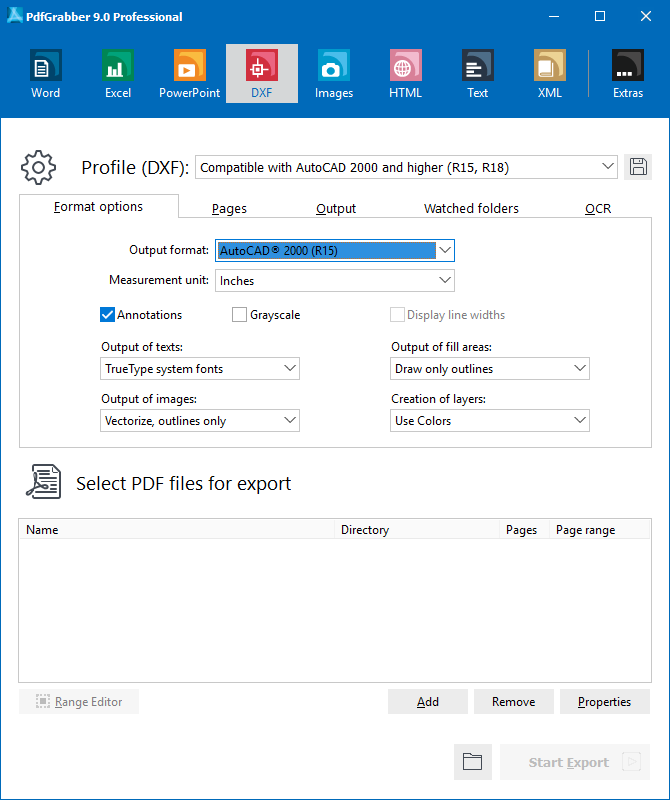Sort file list by Directory column header
Image resolution: width=670 pixels, height=800 pixels.
point(417,530)
